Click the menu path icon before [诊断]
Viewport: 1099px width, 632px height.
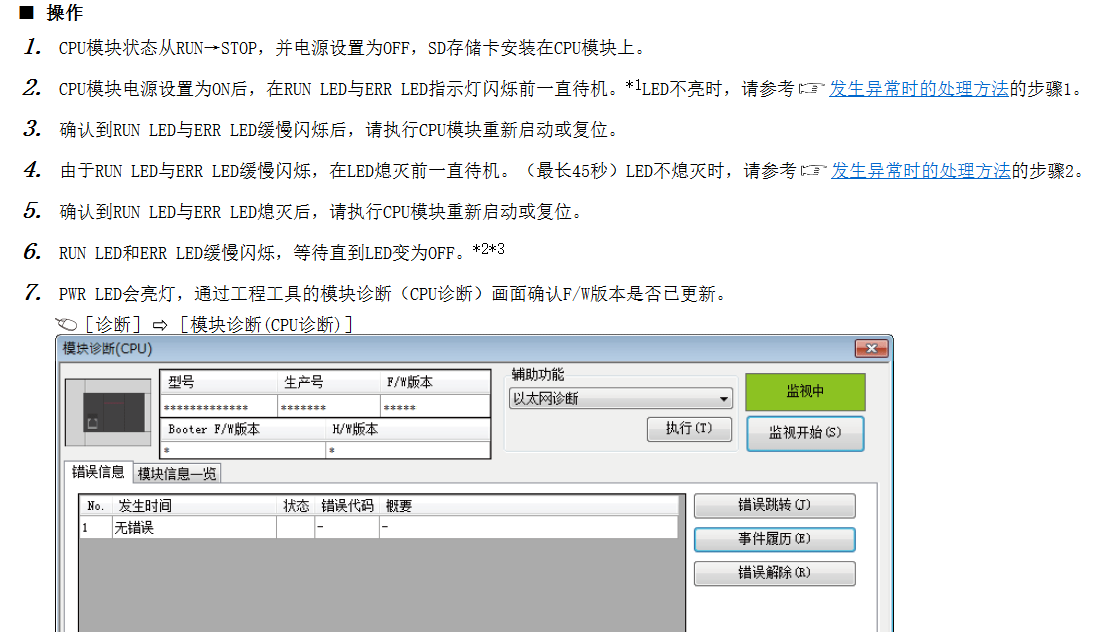[67, 324]
